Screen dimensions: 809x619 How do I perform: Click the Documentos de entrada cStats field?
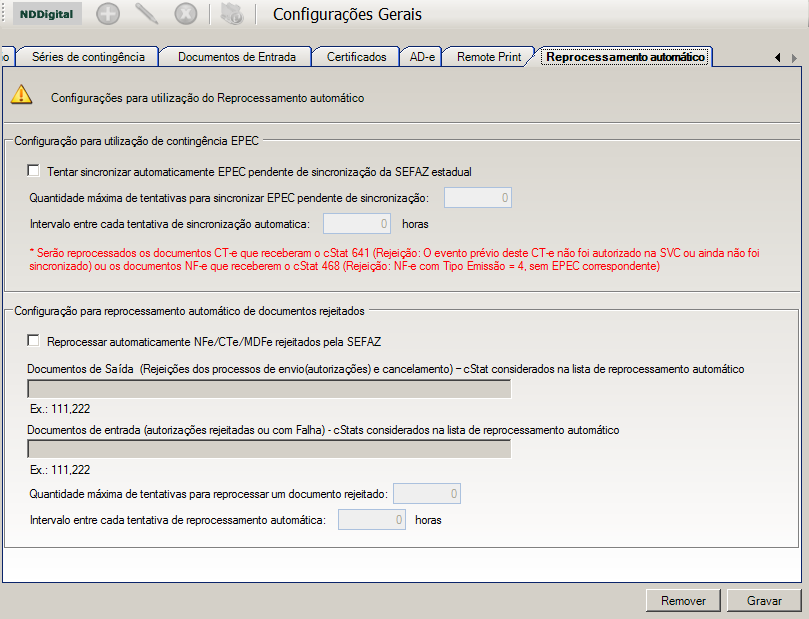click(269, 449)
